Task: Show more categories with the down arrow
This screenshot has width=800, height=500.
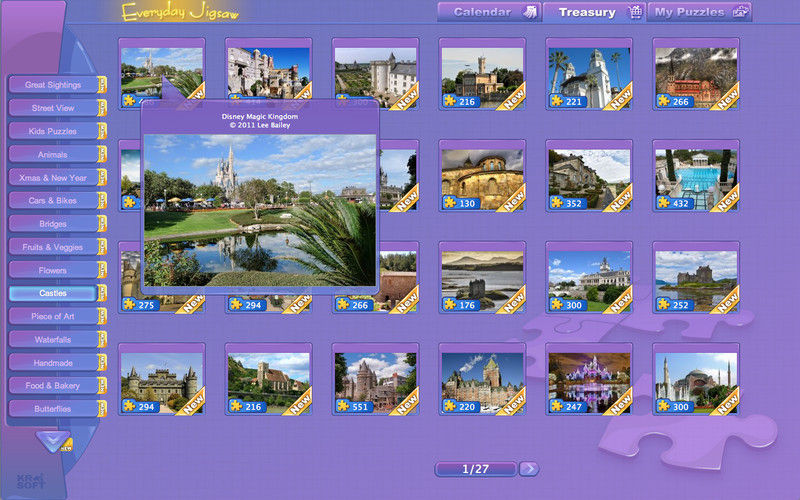Action: pyautogui.click(x=53, y=441)
